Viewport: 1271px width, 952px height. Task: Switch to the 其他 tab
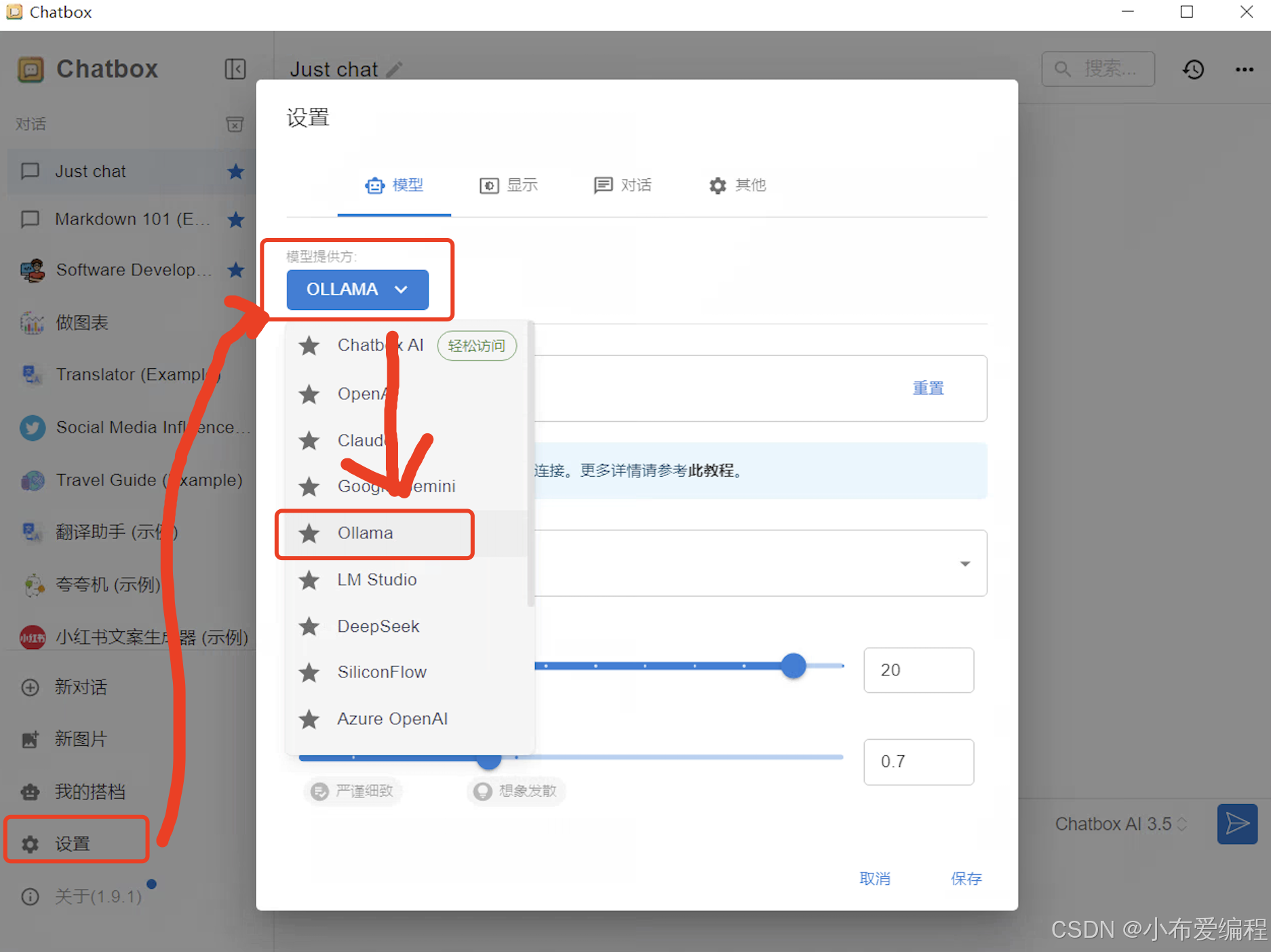pyautogui.click(x=737, y=185)
